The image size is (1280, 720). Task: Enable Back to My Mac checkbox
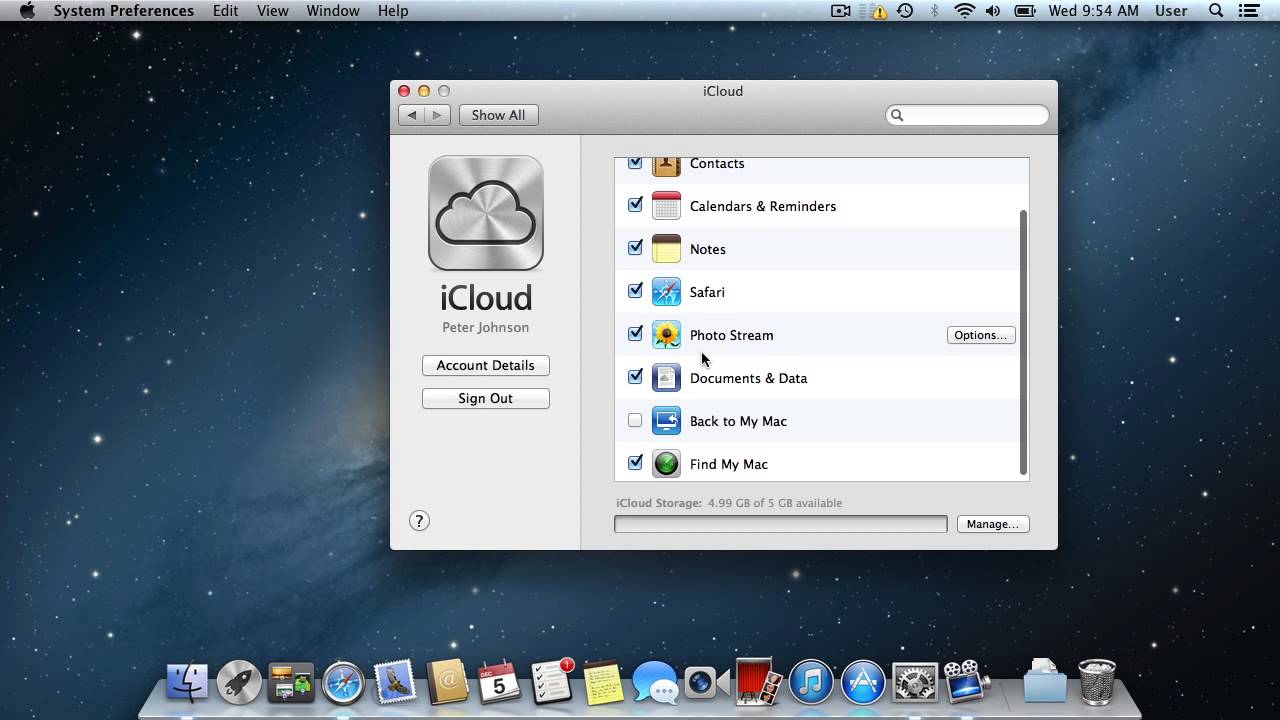pyautogui.click(x=635, y=421)
